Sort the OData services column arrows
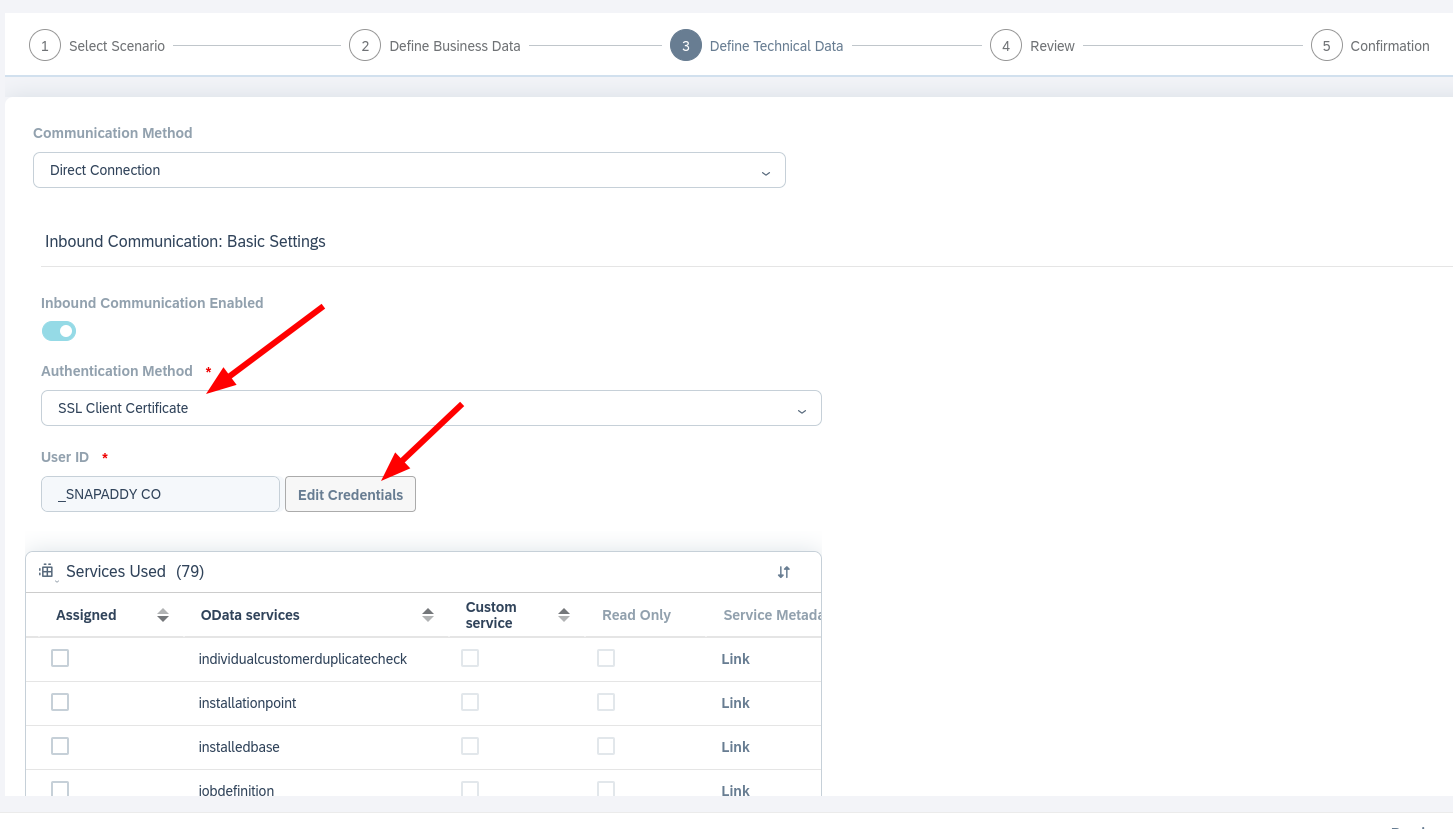The image size is (1453, 829). (428, 614)
